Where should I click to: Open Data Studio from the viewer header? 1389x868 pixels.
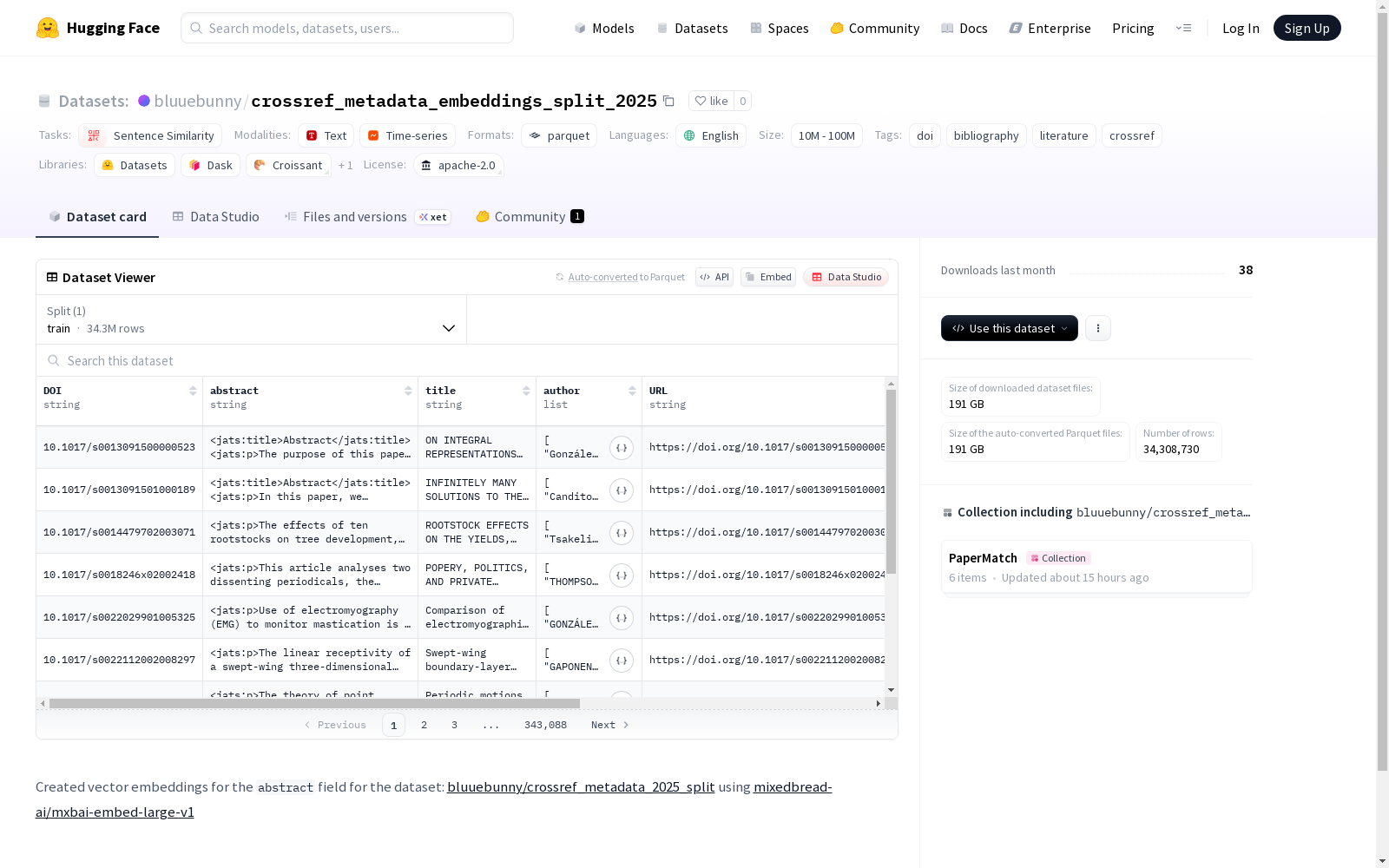coord(846,277)
